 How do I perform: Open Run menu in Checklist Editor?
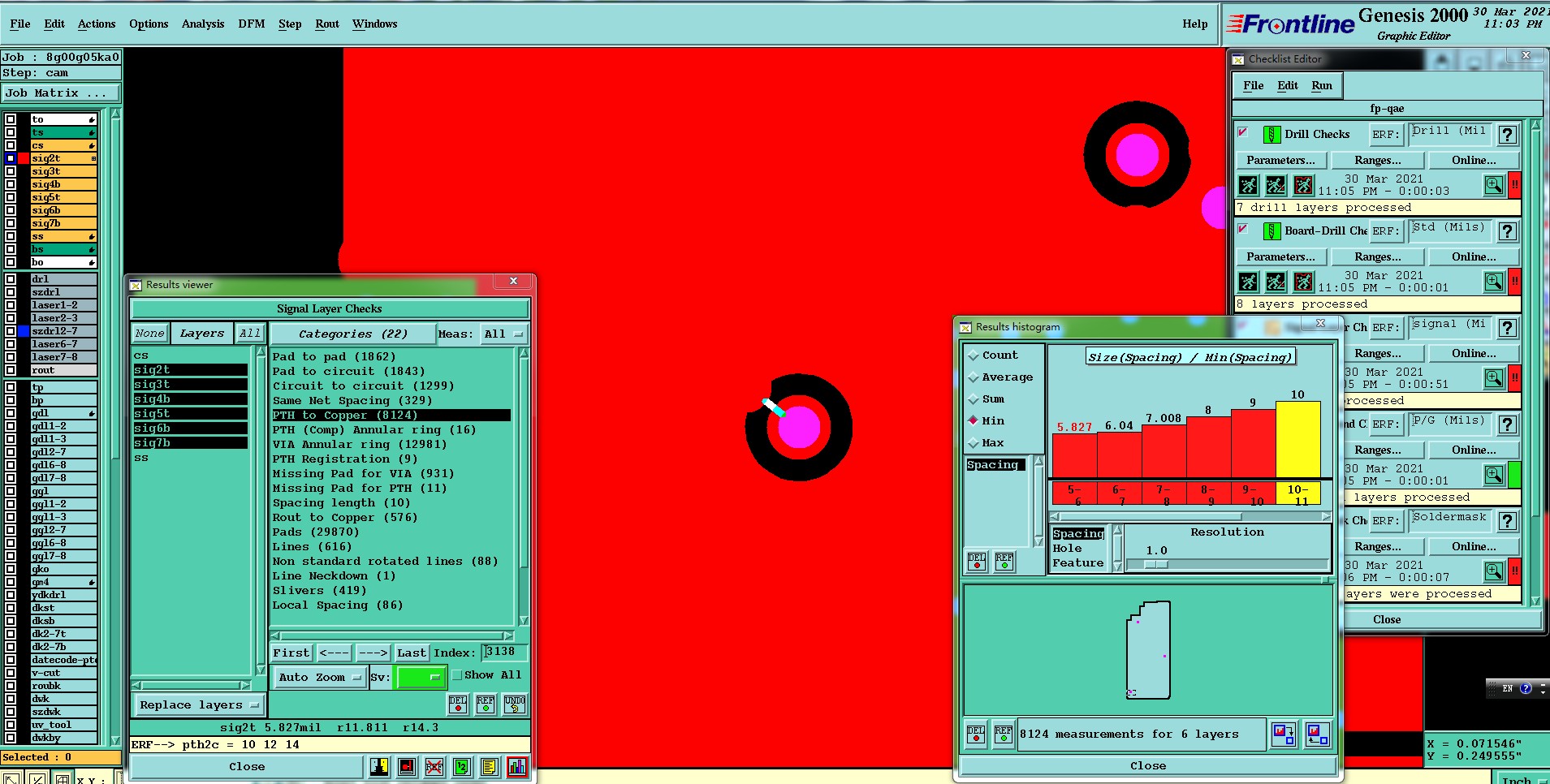tap(1322, 86)
